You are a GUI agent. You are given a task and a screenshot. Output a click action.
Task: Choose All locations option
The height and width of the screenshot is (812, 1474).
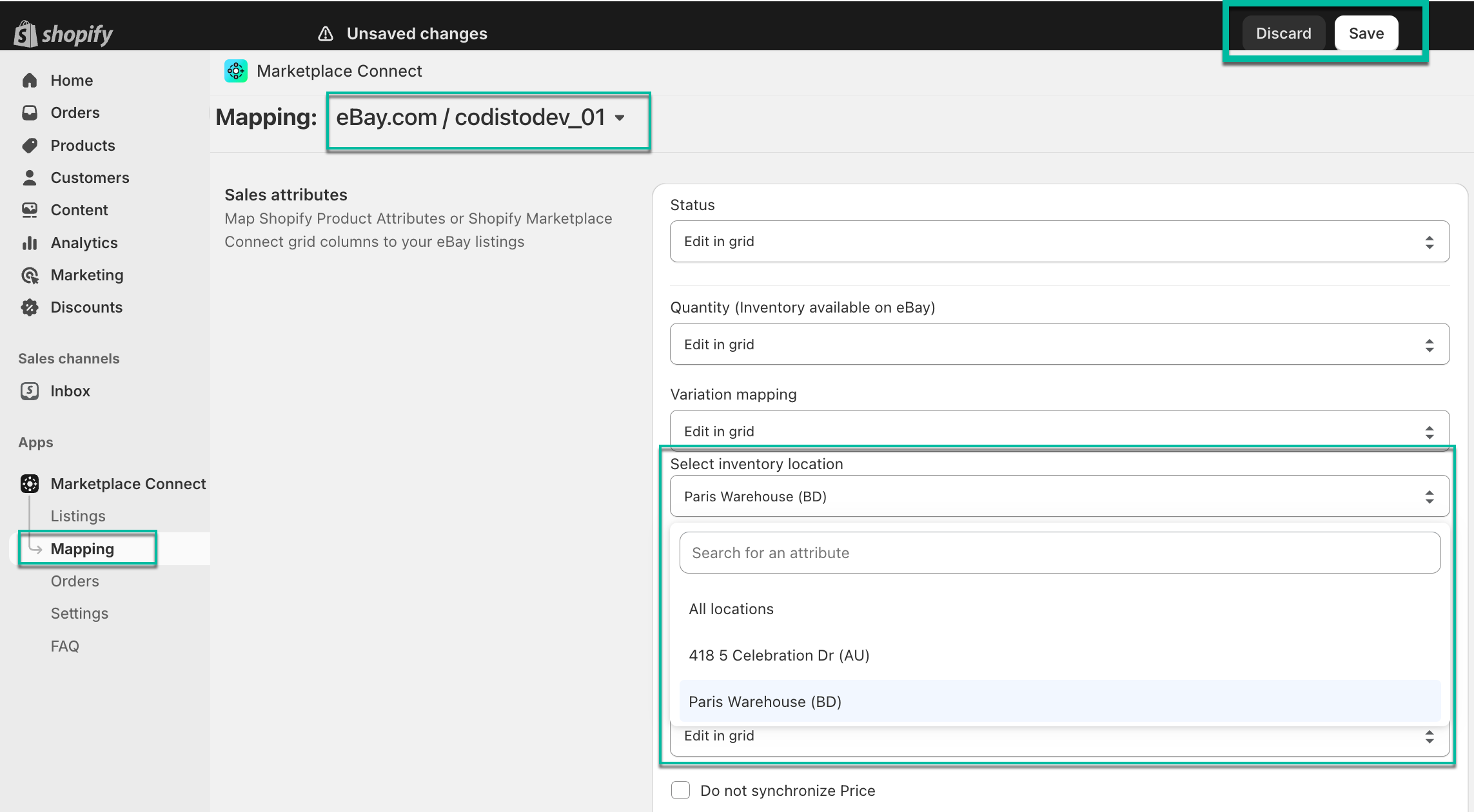1059,609
